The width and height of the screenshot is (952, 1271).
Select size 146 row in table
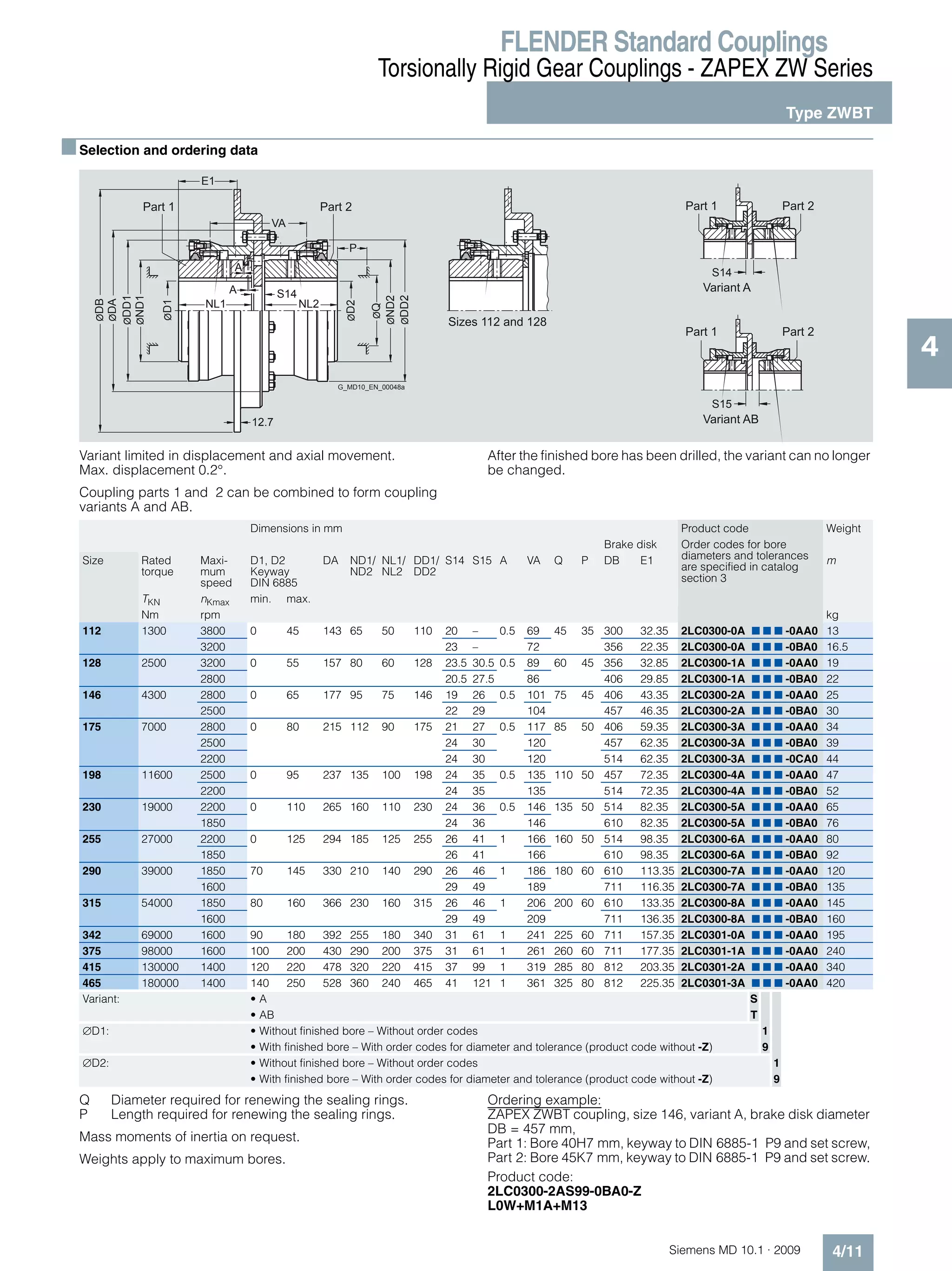pos(92,695)
